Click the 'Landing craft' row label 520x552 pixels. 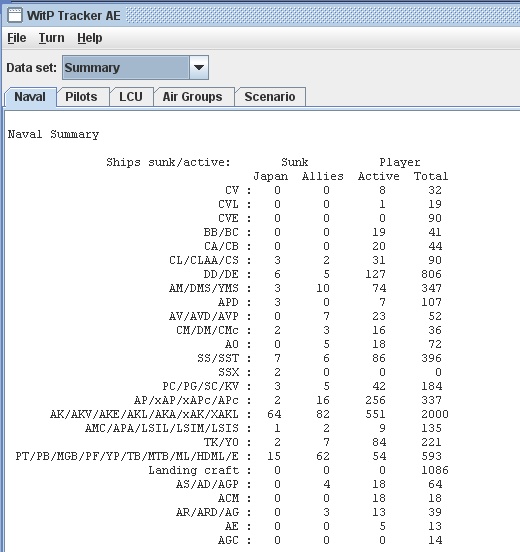(x=194, y=470)
